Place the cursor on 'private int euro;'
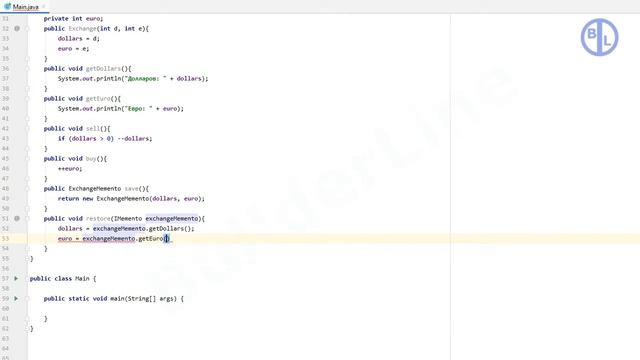 (73, 19)
